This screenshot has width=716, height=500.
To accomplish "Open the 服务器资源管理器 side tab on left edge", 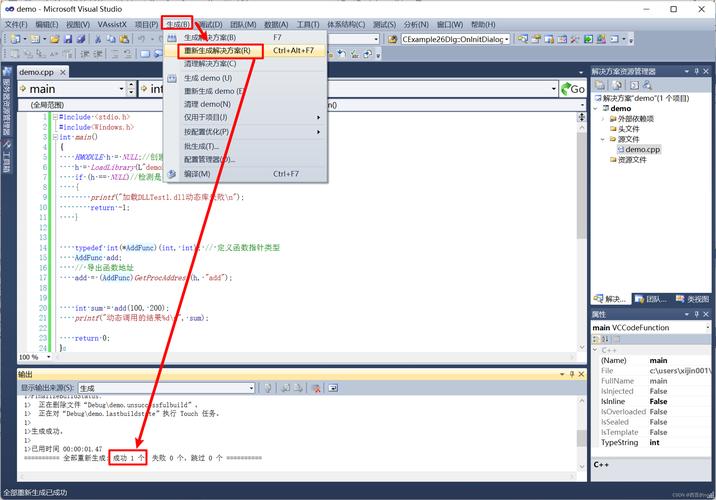I will [x=6, y=102].
